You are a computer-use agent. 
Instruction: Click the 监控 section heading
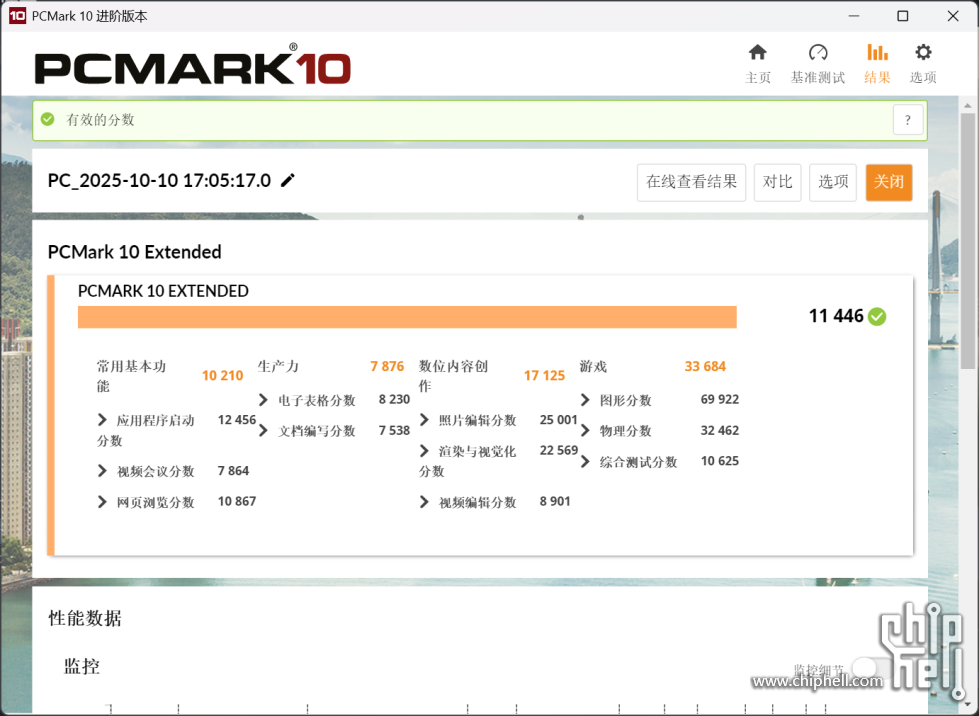coord(82,666)
